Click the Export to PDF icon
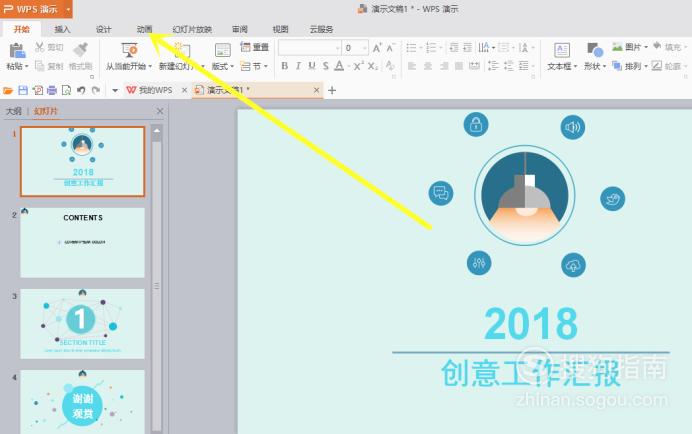 (x=38, y=91)
